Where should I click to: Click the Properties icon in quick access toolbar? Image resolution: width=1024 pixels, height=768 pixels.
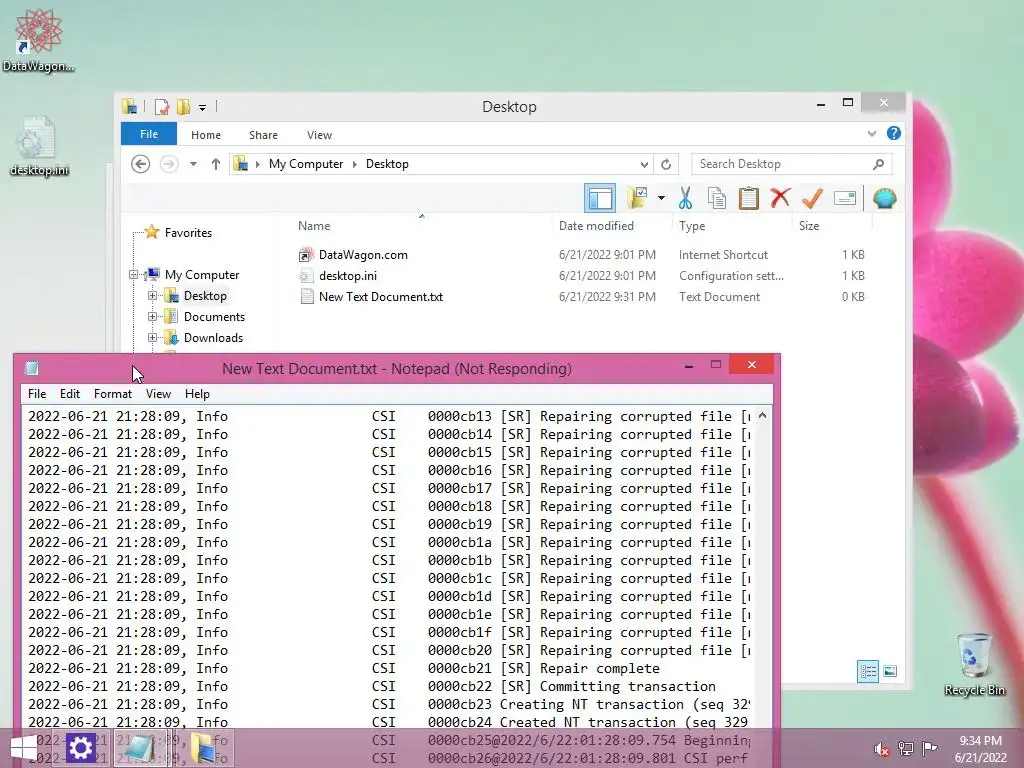161,106
